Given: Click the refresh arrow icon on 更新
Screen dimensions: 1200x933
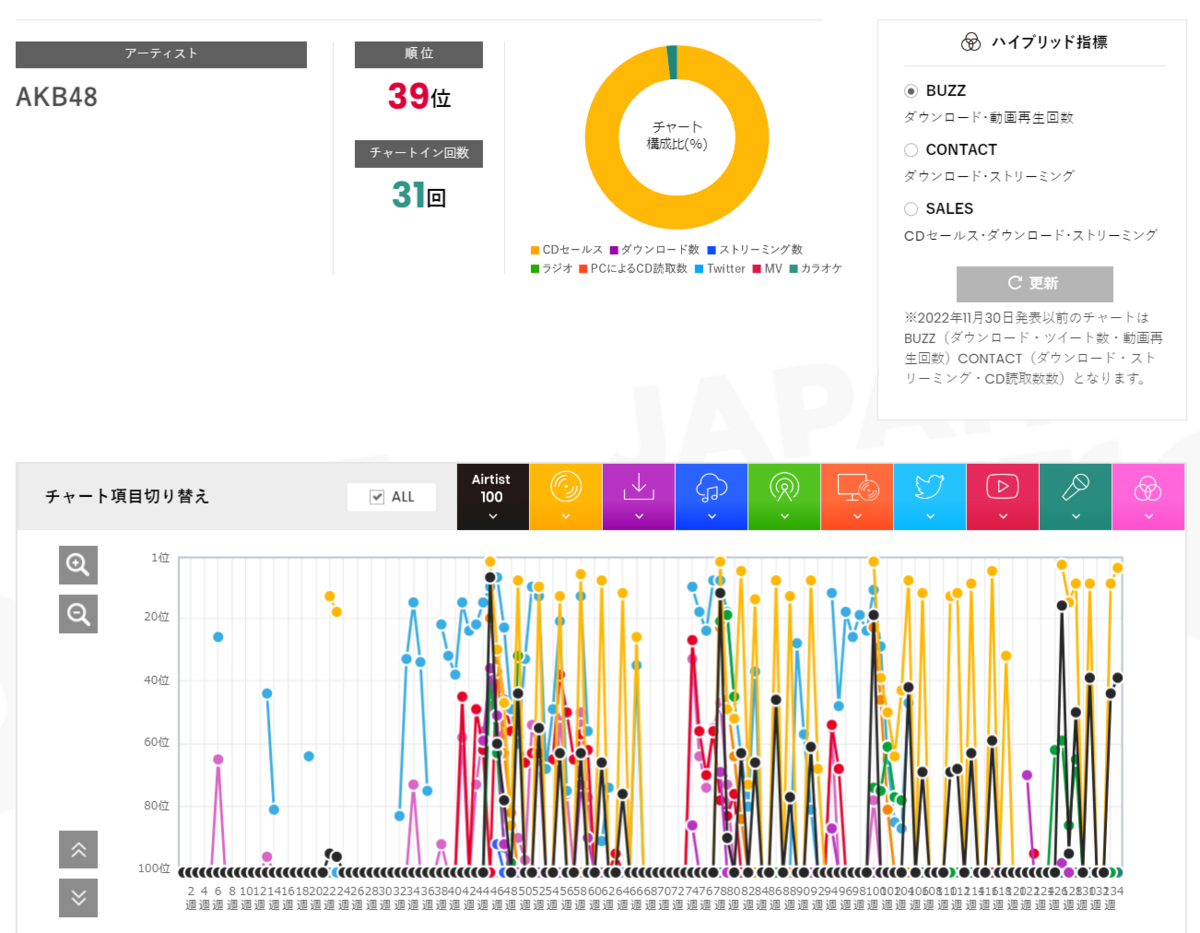Looking at the screenshot, I should [1015, 283].
